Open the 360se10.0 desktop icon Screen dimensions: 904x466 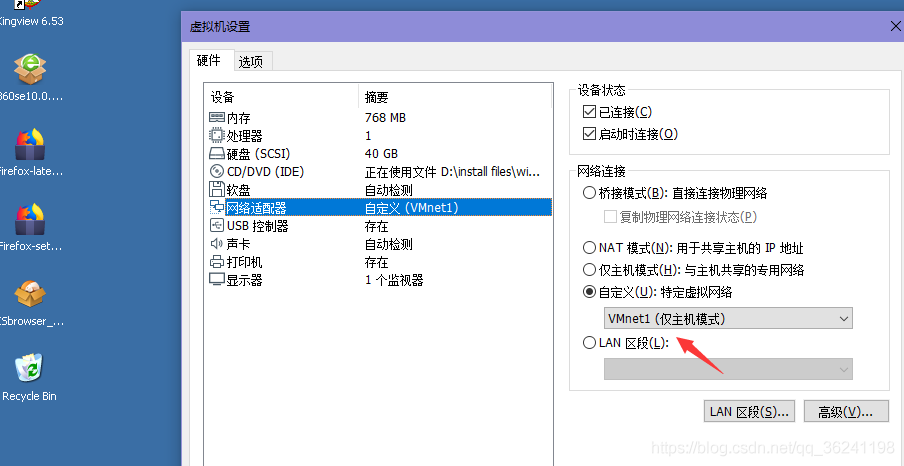[29, 69]
